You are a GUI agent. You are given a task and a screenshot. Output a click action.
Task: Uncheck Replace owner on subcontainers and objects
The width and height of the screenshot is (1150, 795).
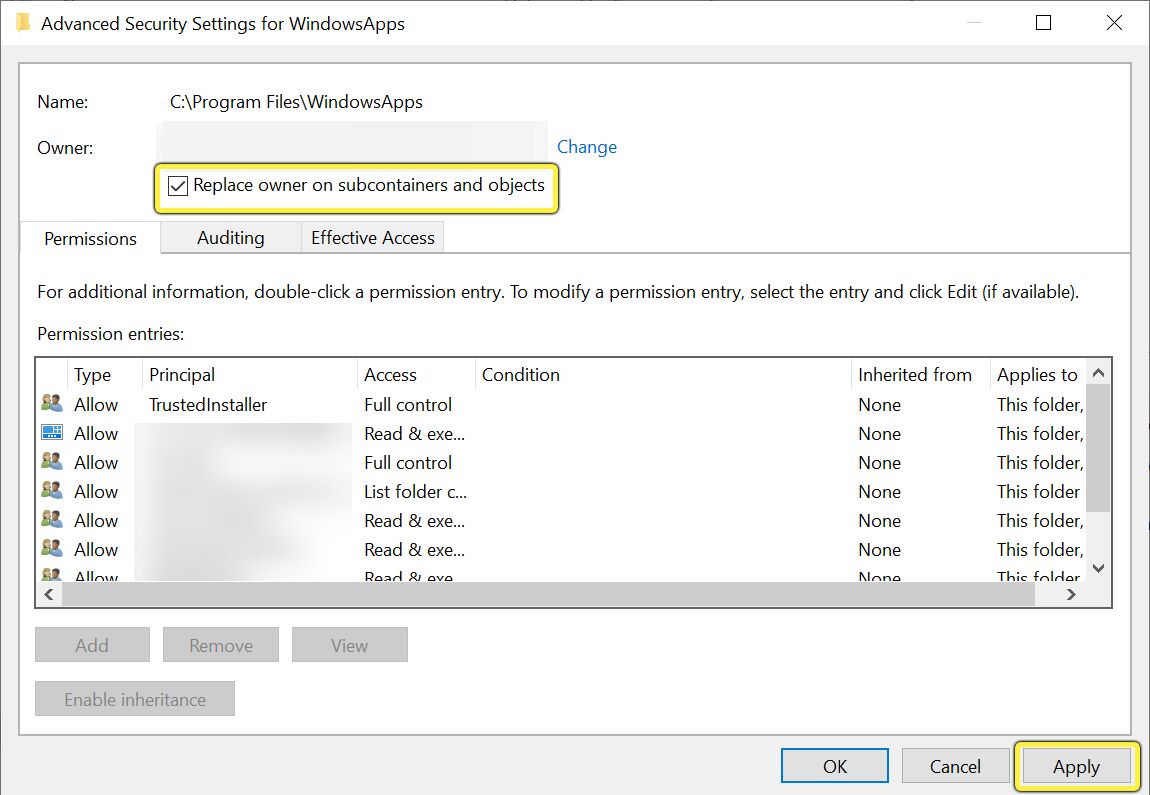178,186
